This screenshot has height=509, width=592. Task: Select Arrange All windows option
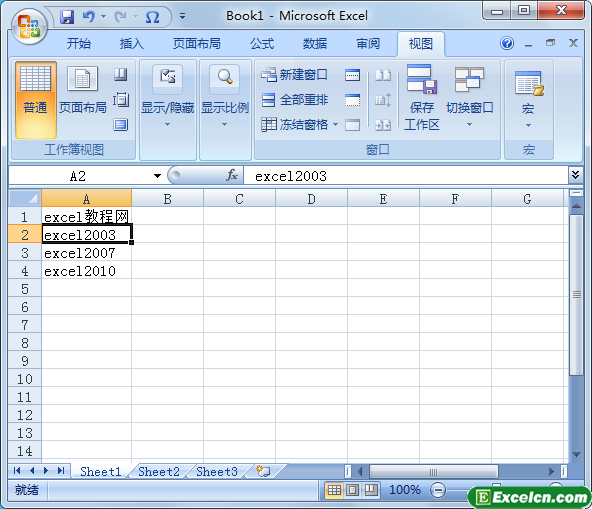(x=294, y=100)
